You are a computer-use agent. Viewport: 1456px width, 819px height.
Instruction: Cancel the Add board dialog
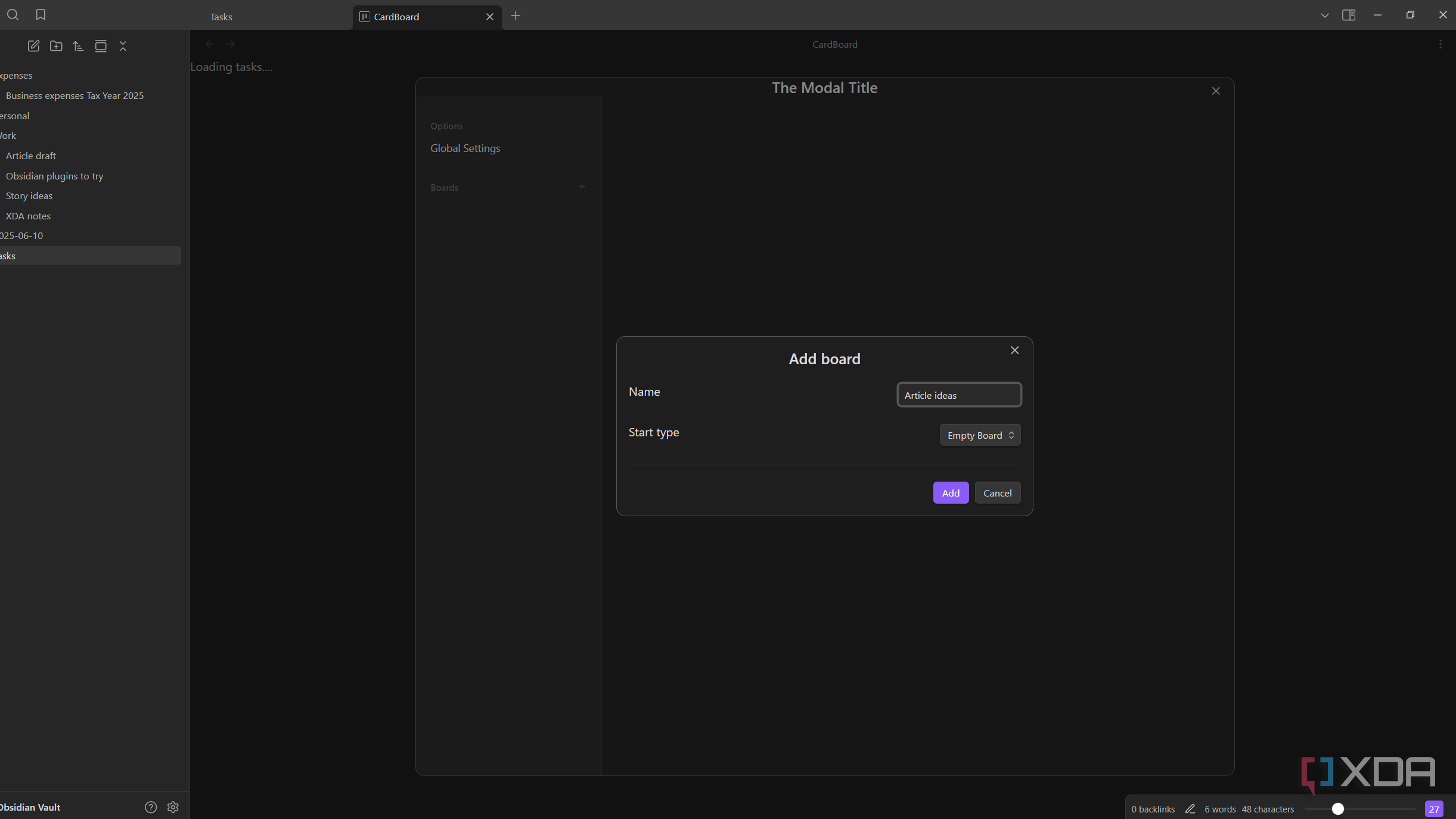(x=997, y=493)
